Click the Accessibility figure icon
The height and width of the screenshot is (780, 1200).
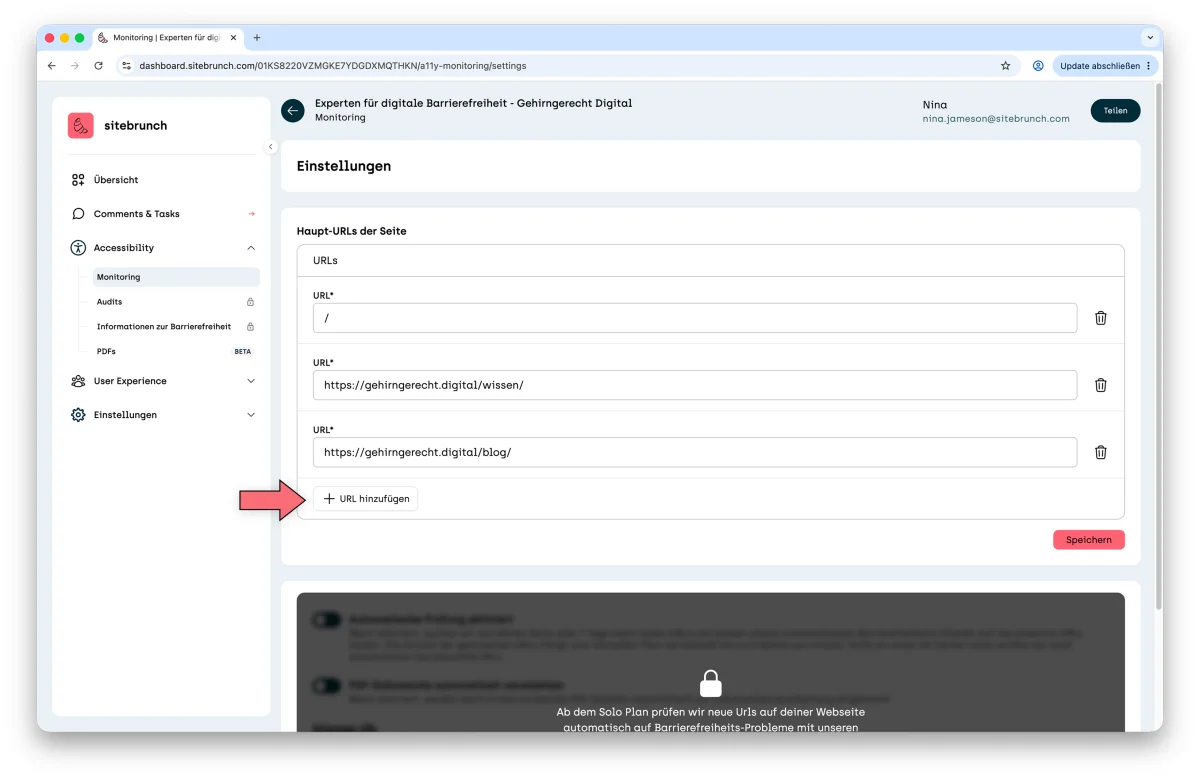(x=78, y=248)
